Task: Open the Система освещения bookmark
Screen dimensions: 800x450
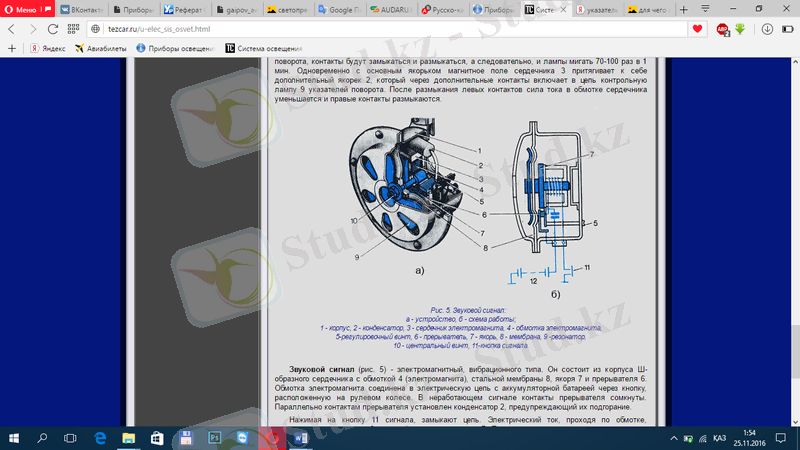Action: pos(264,48)
